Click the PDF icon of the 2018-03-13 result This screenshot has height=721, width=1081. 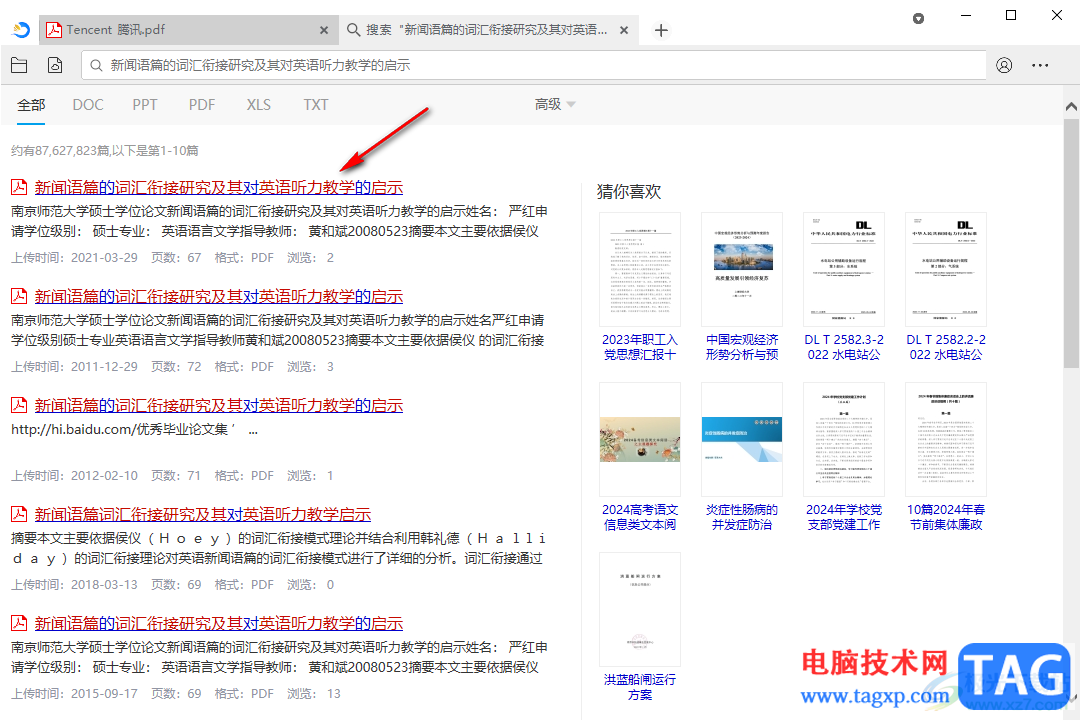click(19, 514)
